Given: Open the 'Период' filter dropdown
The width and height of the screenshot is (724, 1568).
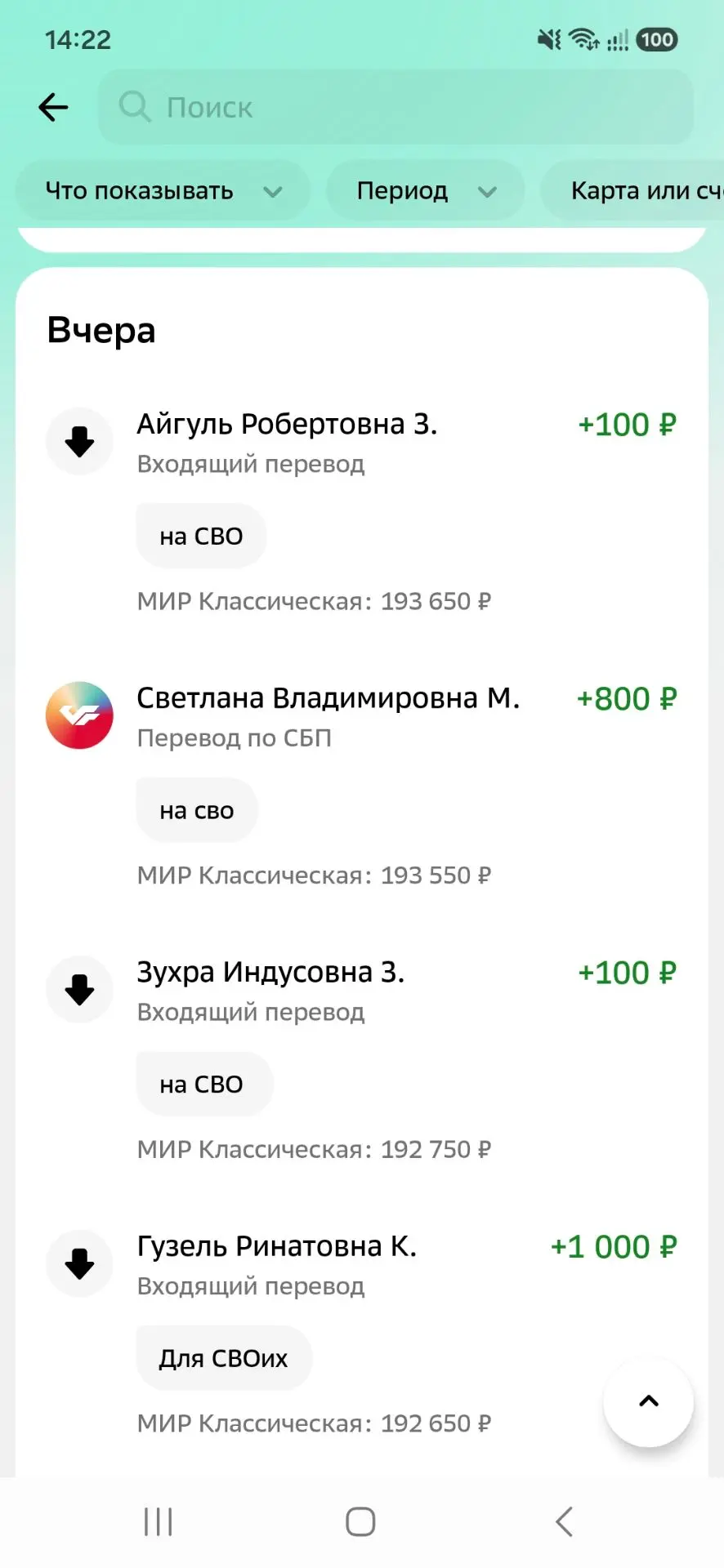Looking at the screenshot, I should coord(425,191).
